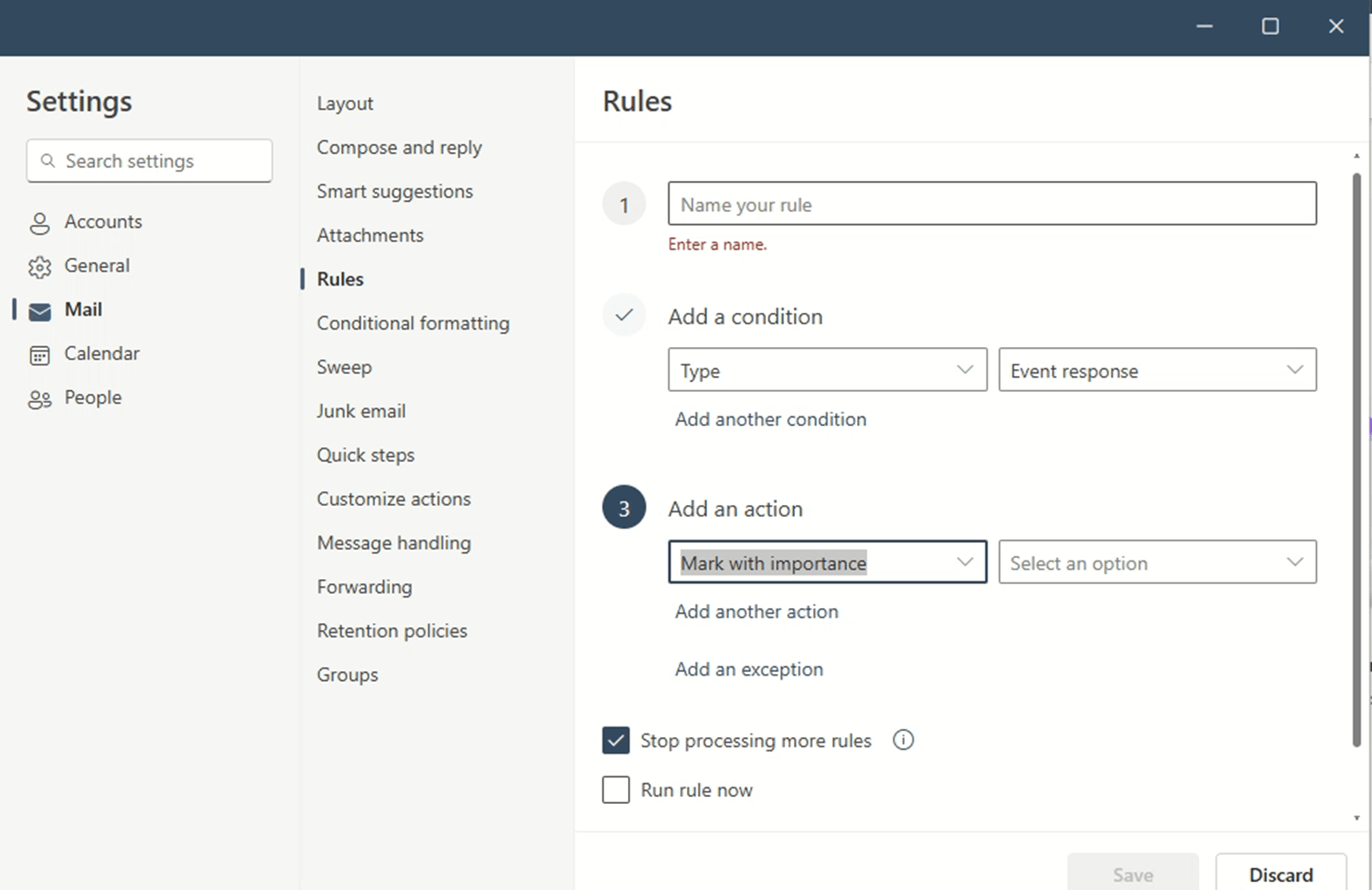Screen dimensions: 1372x890
Task: Open Conditional formatting settings
Action: (x=413, y=323)
